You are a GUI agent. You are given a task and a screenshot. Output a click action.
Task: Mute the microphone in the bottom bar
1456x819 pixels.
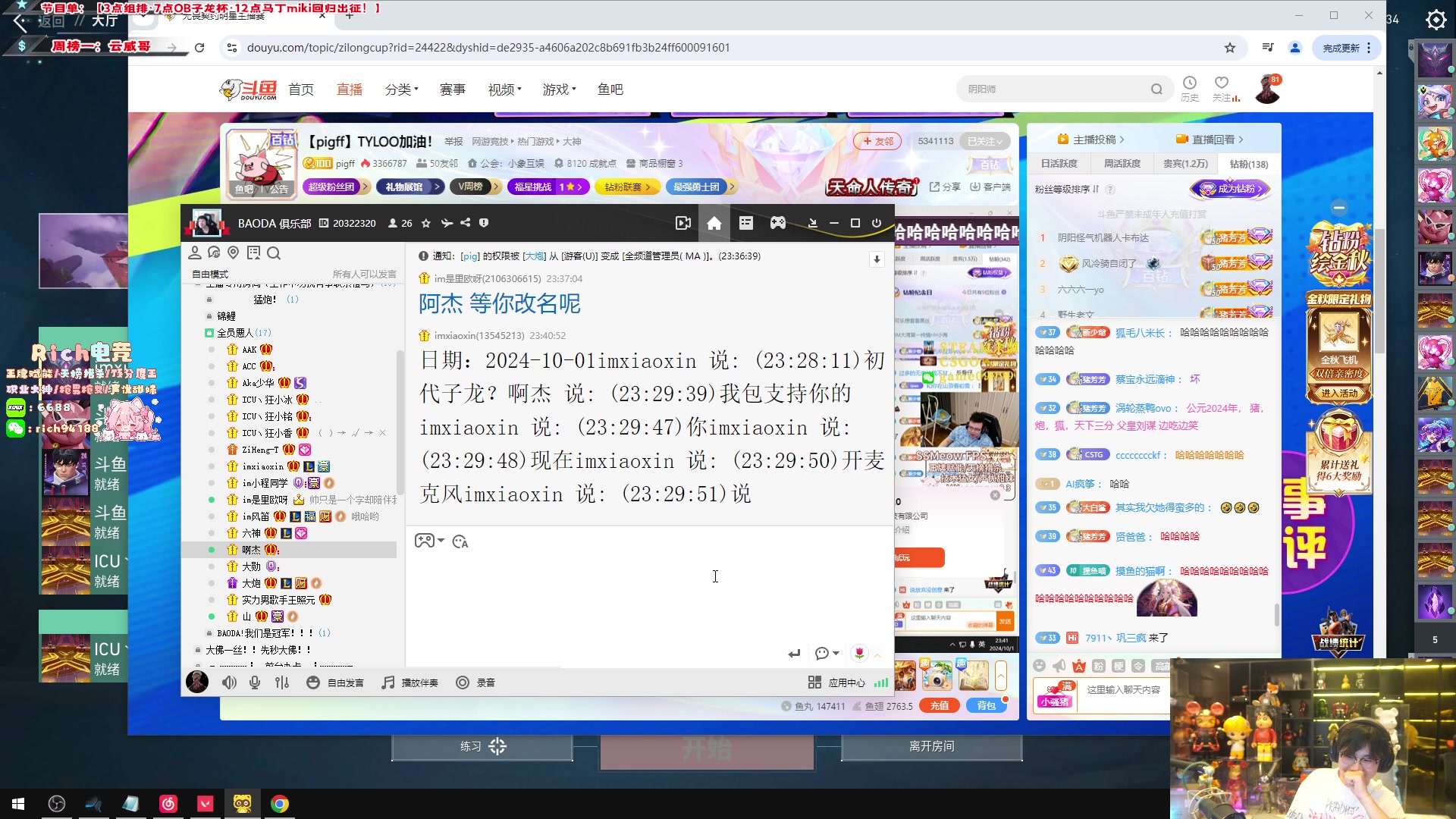point(255,682)
